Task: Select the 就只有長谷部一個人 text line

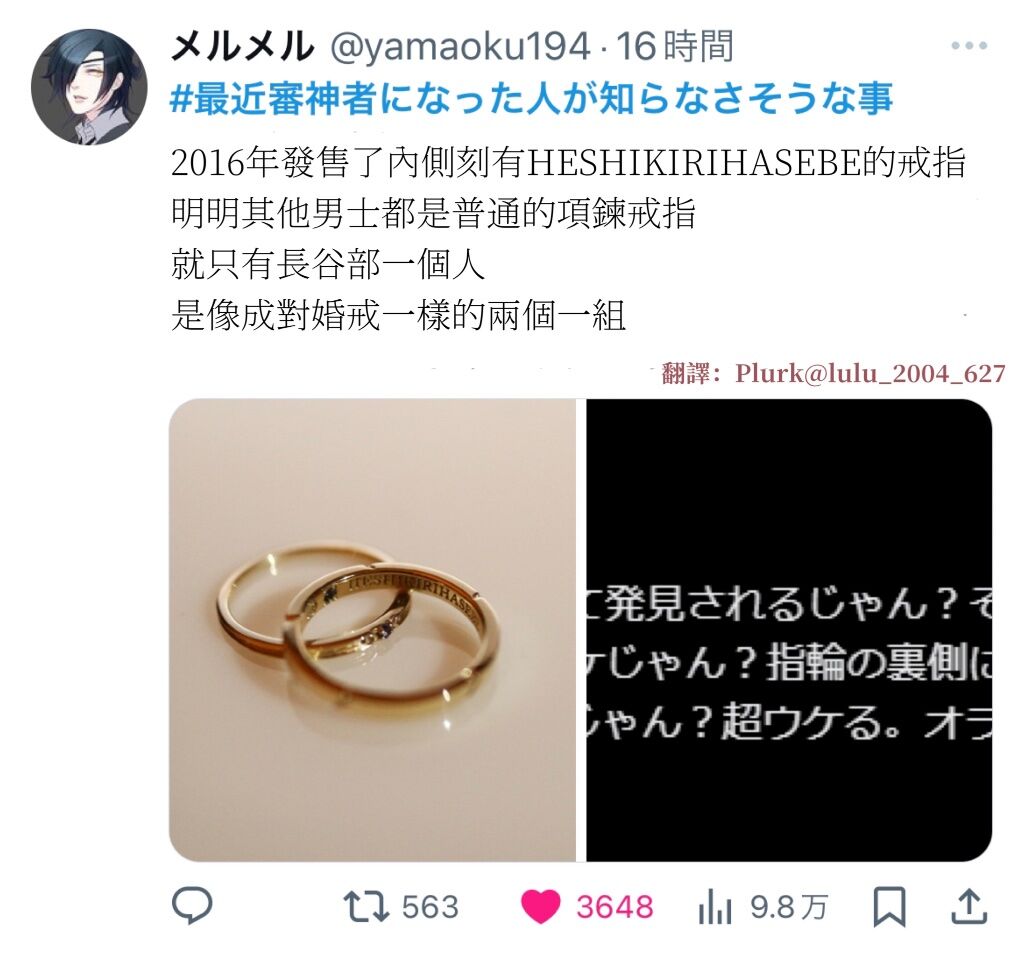Action: (x=328, y=265)
